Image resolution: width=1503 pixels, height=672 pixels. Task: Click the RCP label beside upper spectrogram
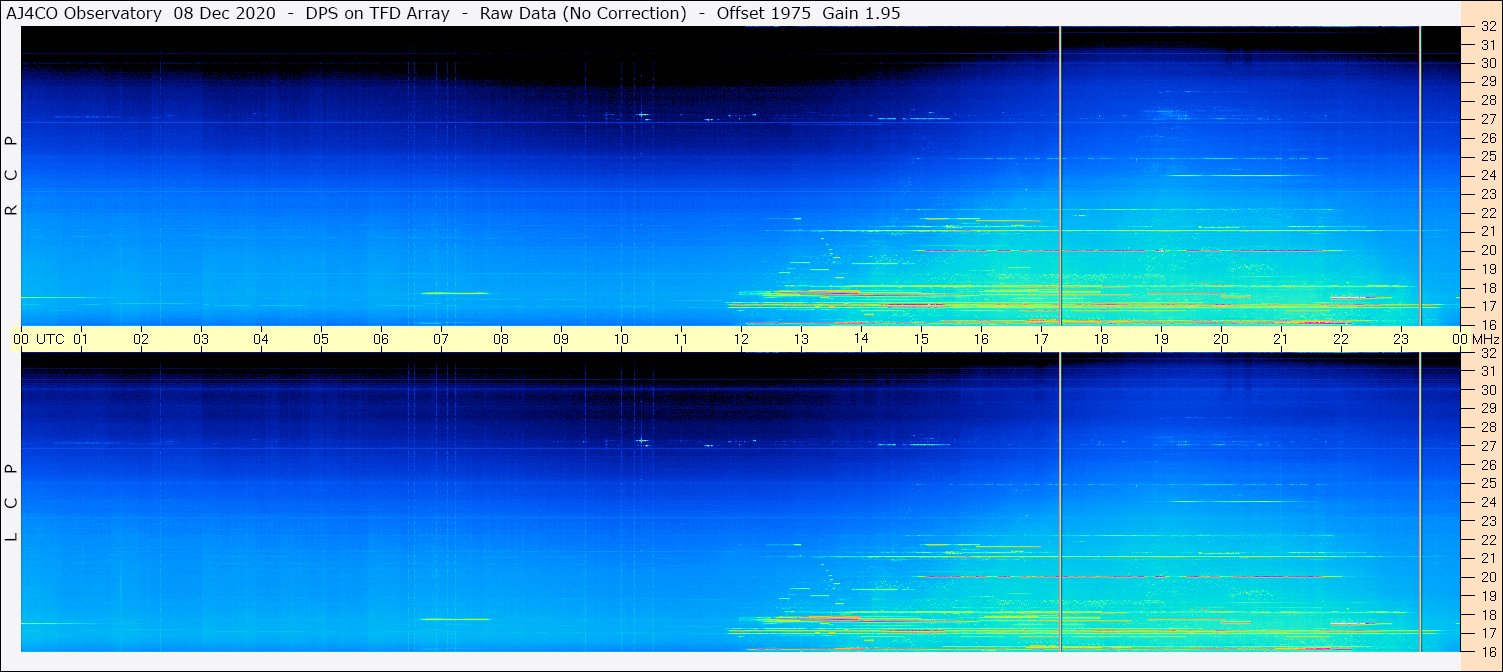click(12, 176)
